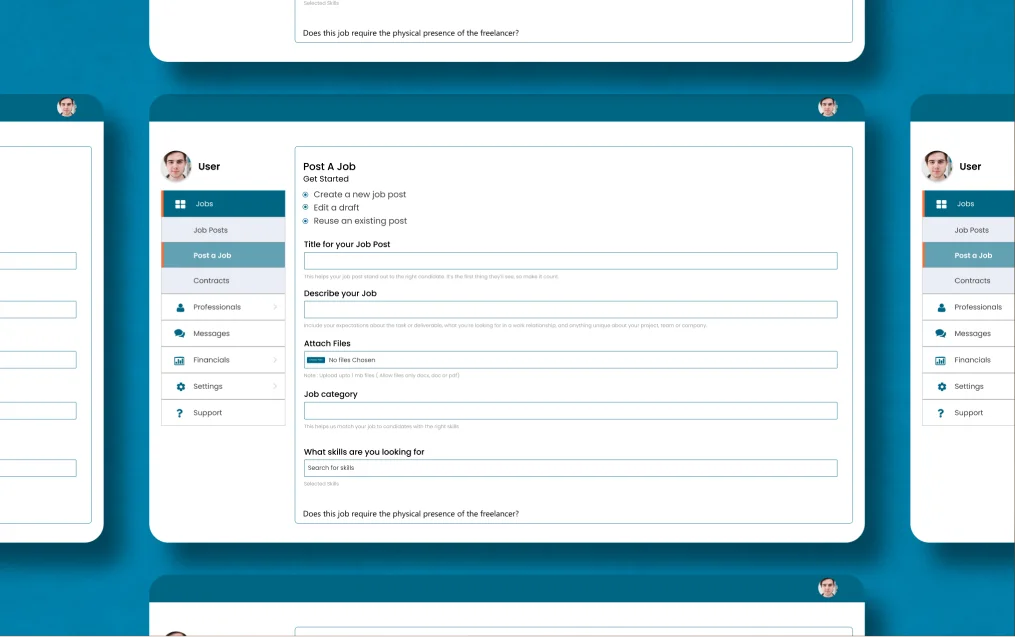The image size is (1015, 637).
Task: Click the Financials chart icon in center window
Action: pos(179,361)
